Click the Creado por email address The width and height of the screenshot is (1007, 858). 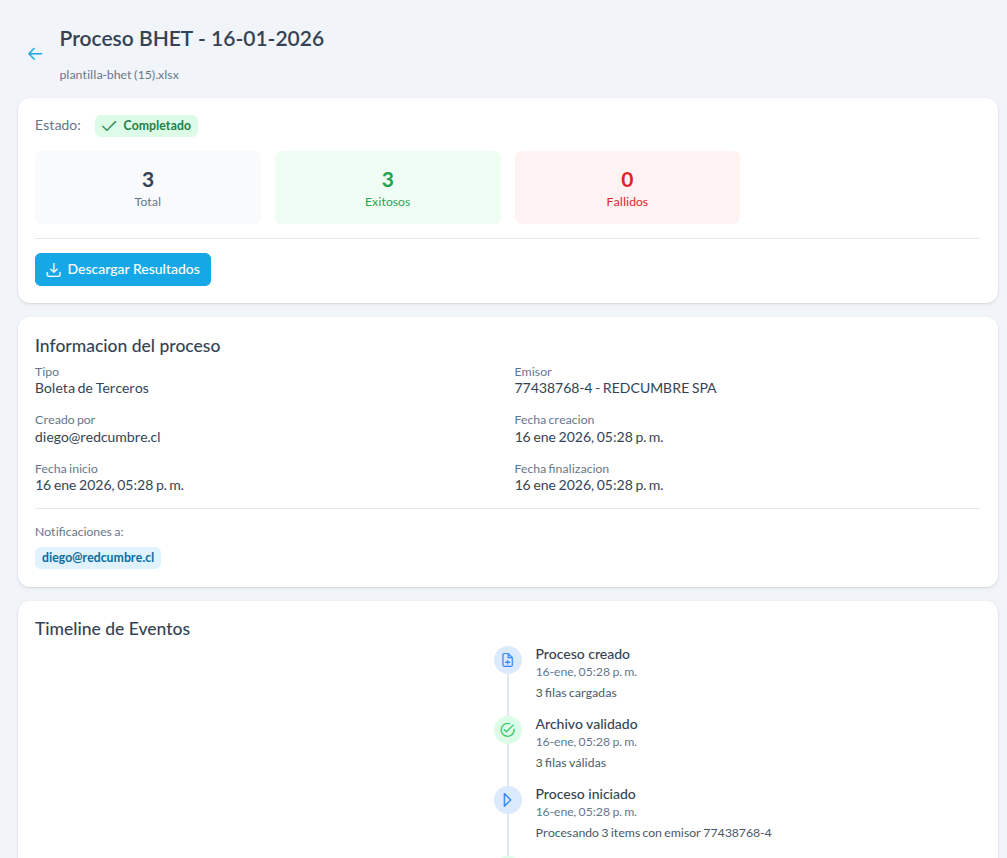click(98, 437)
